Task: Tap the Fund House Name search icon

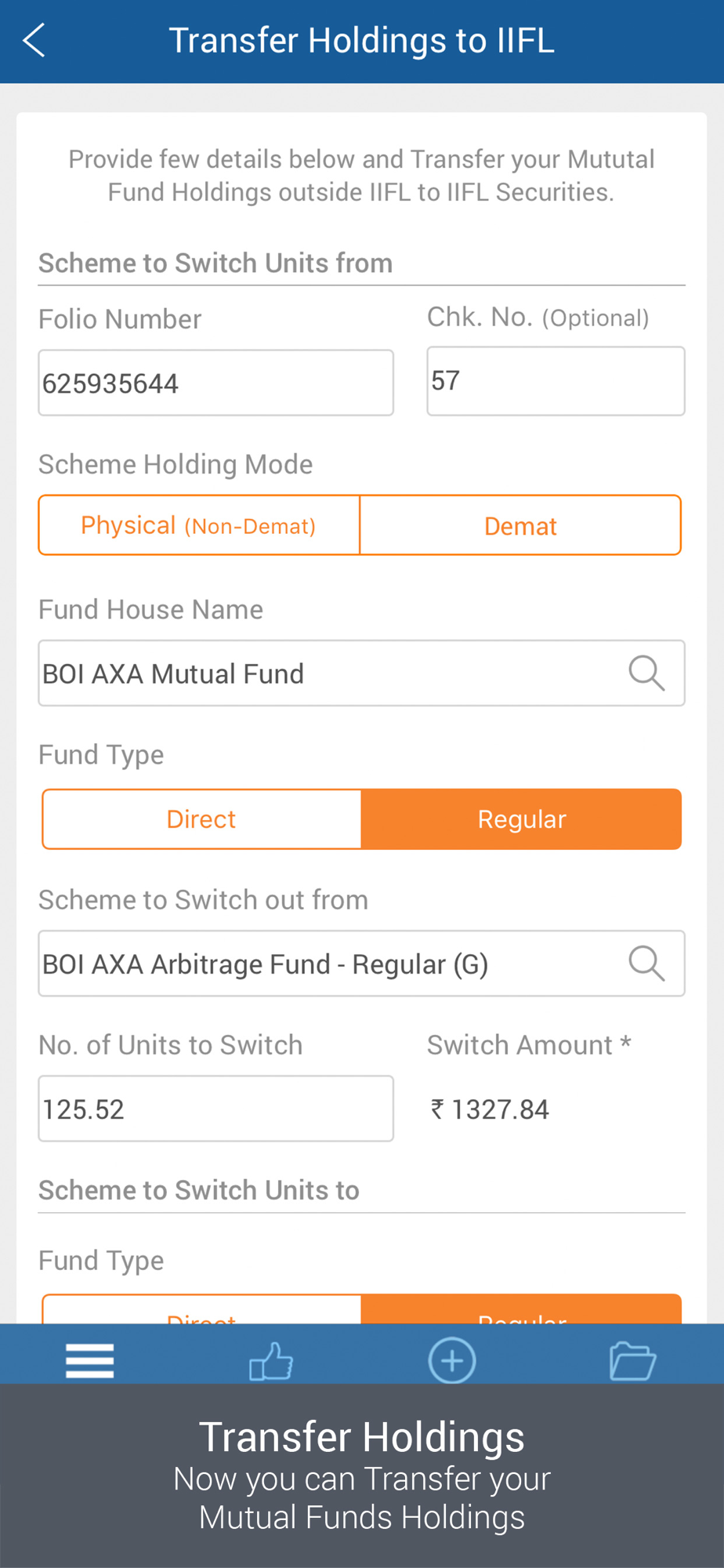Action: [x=646, y=673]
